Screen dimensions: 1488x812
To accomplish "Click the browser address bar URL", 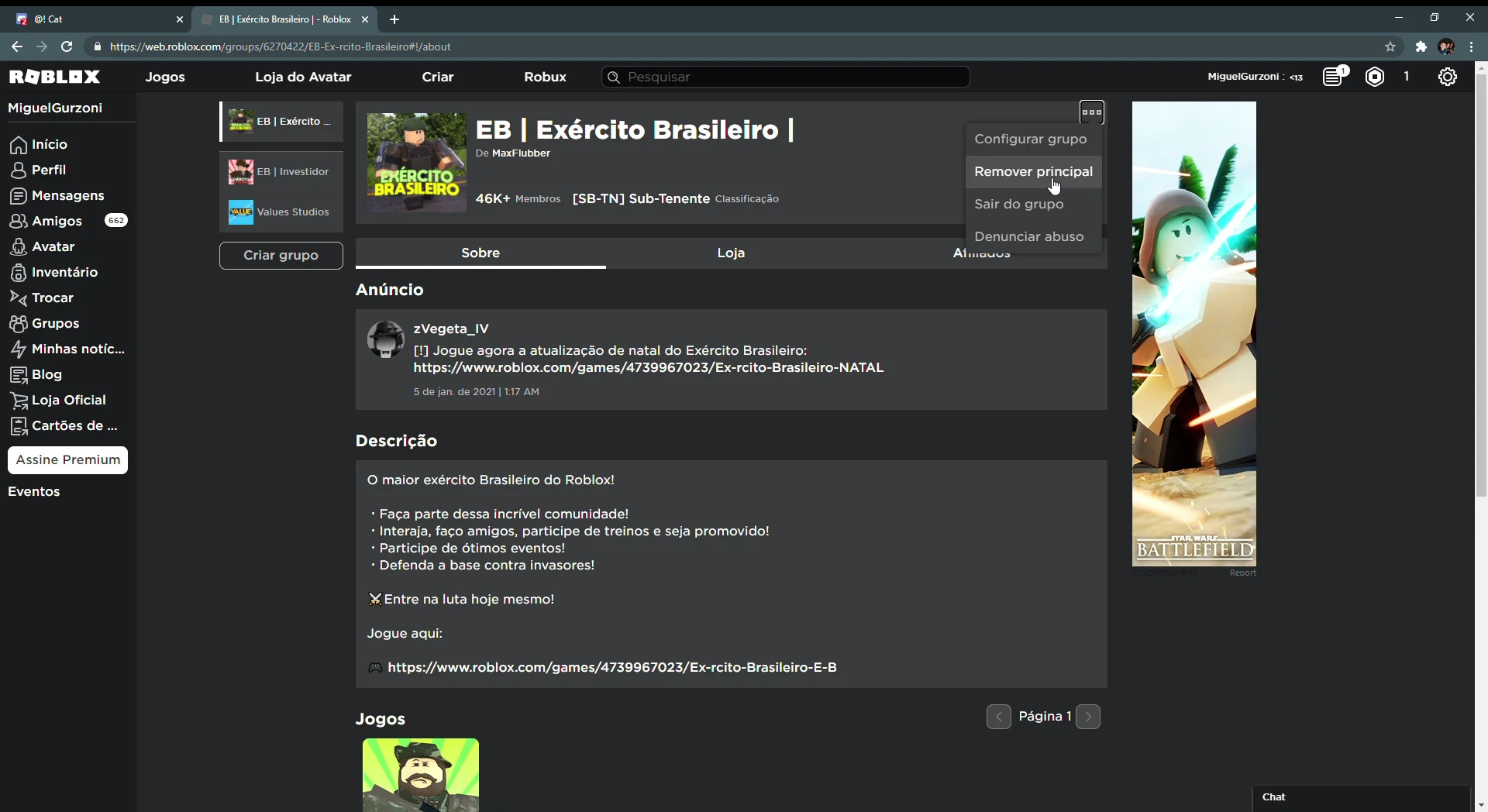I will 281,46.
